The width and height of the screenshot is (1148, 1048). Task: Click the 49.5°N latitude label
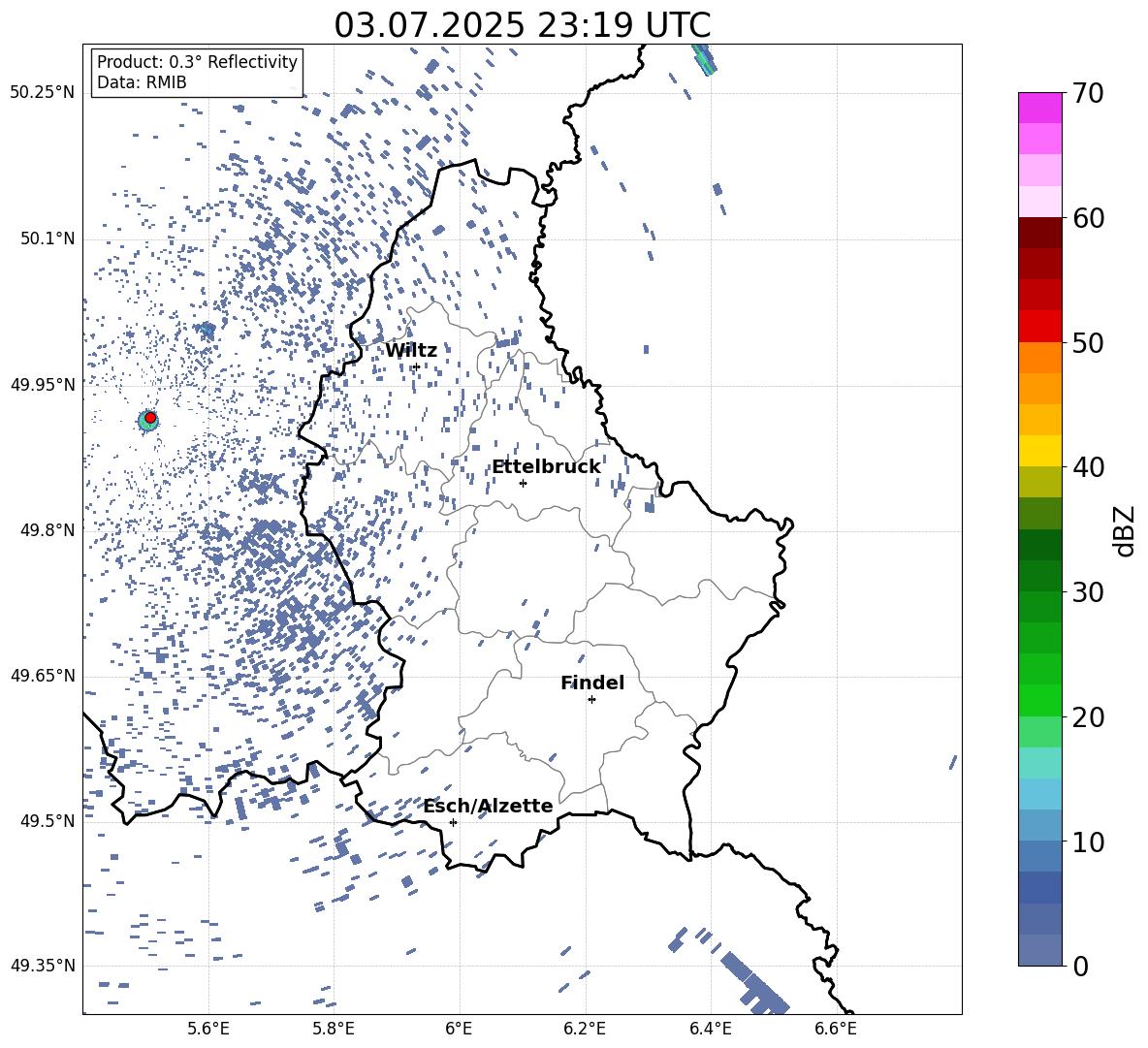coord(47,820)
